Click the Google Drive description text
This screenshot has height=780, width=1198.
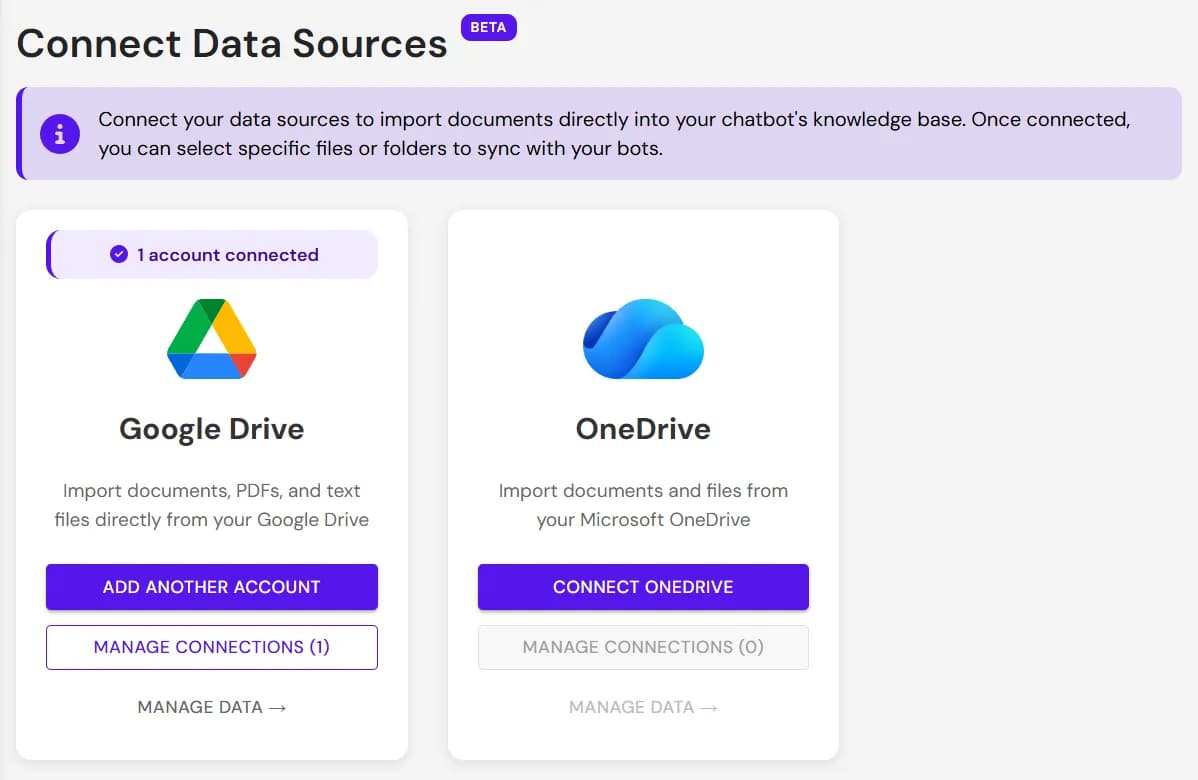pos(211,505)
